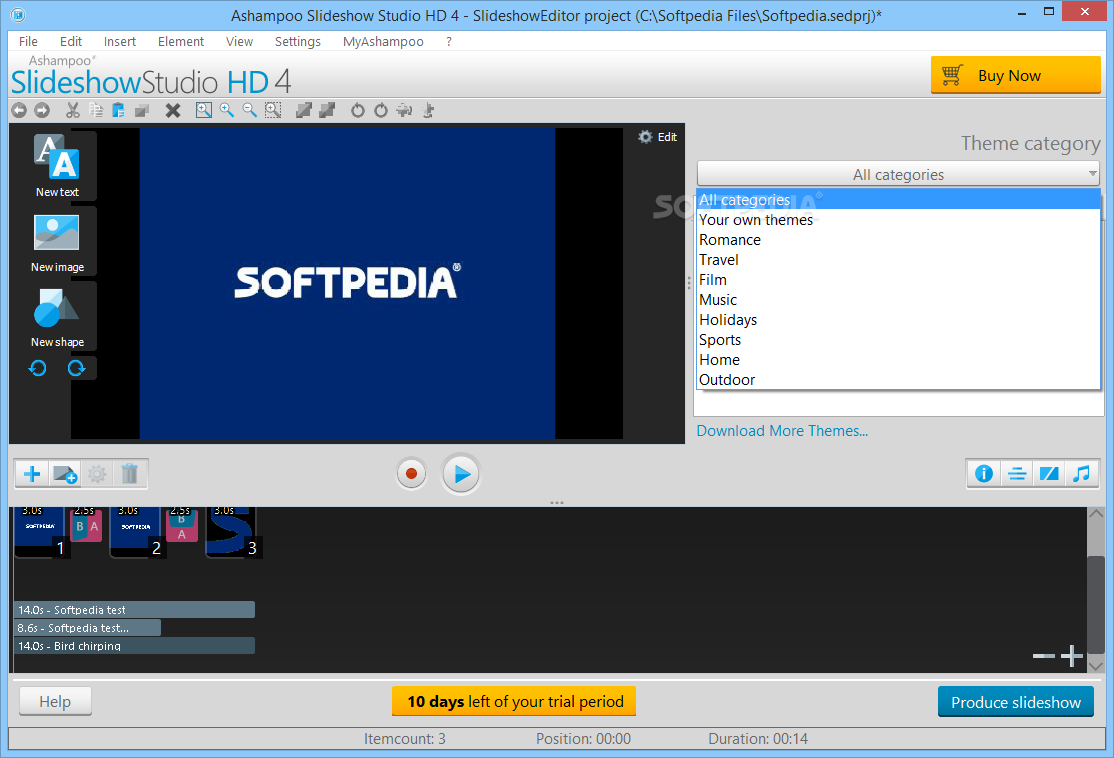1114x758 pixels.
Task: Open the Edit menu
Action: click(x=70, y=41)
